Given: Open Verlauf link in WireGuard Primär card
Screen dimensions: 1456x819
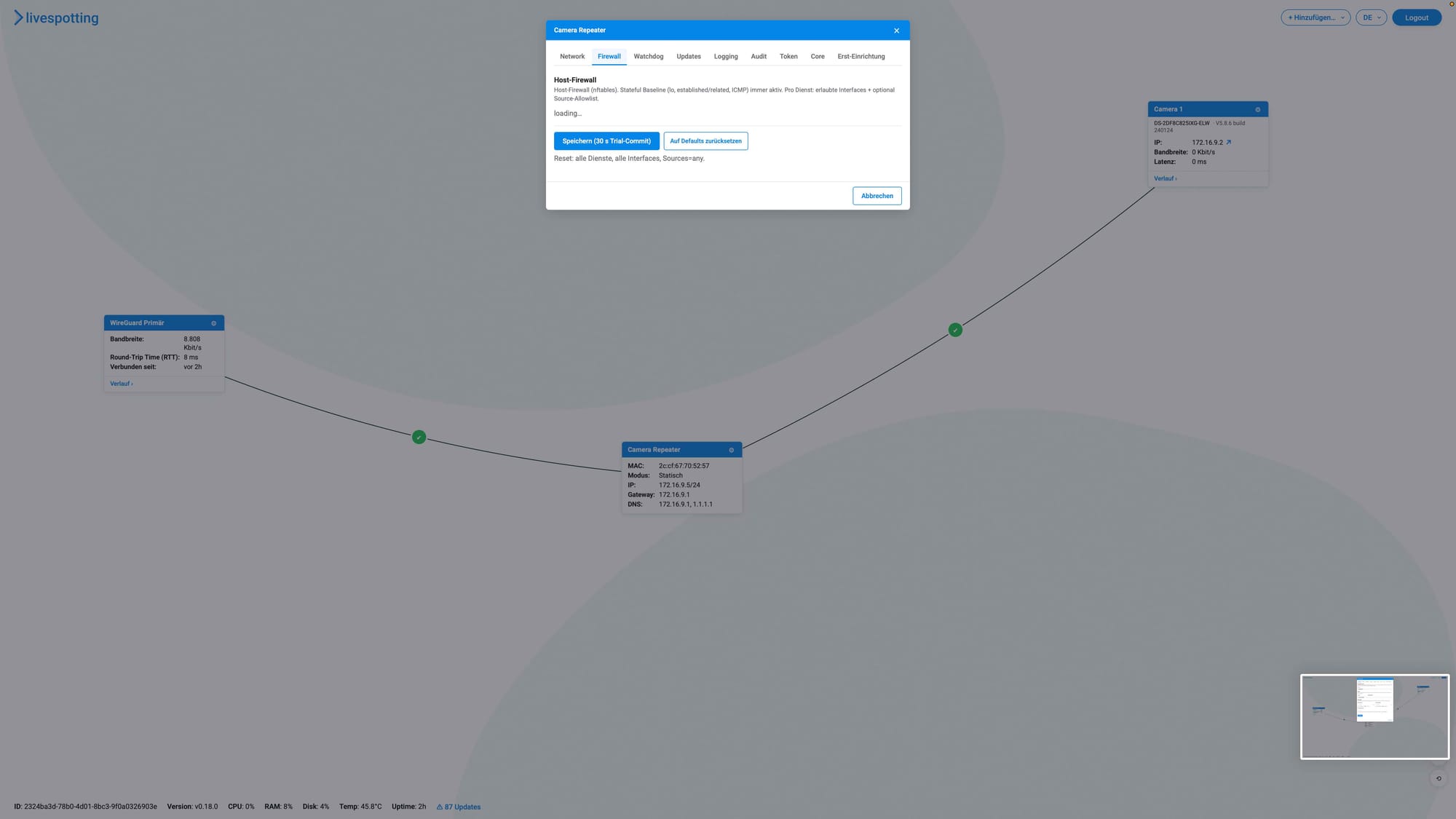Looking at the screenshot, I should point(122,384).
